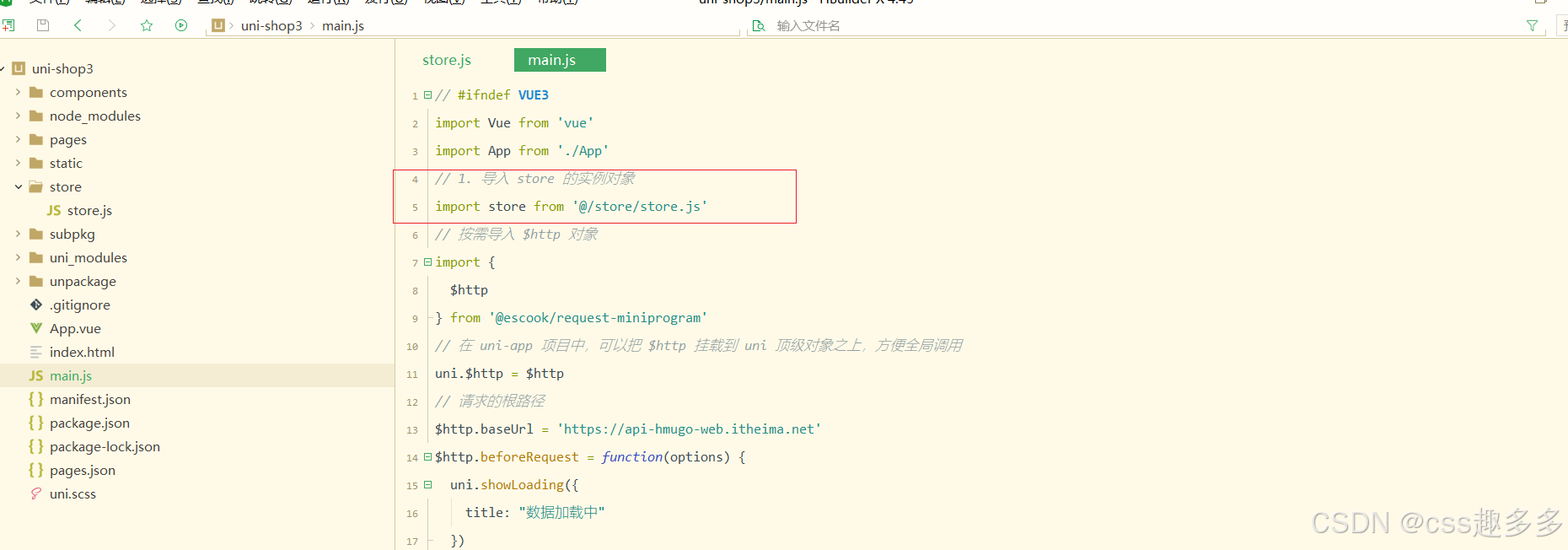Viewport: 1568px width, 550px height.
Task: Click the open folder icon of store
Action: (x=36, y=186)
